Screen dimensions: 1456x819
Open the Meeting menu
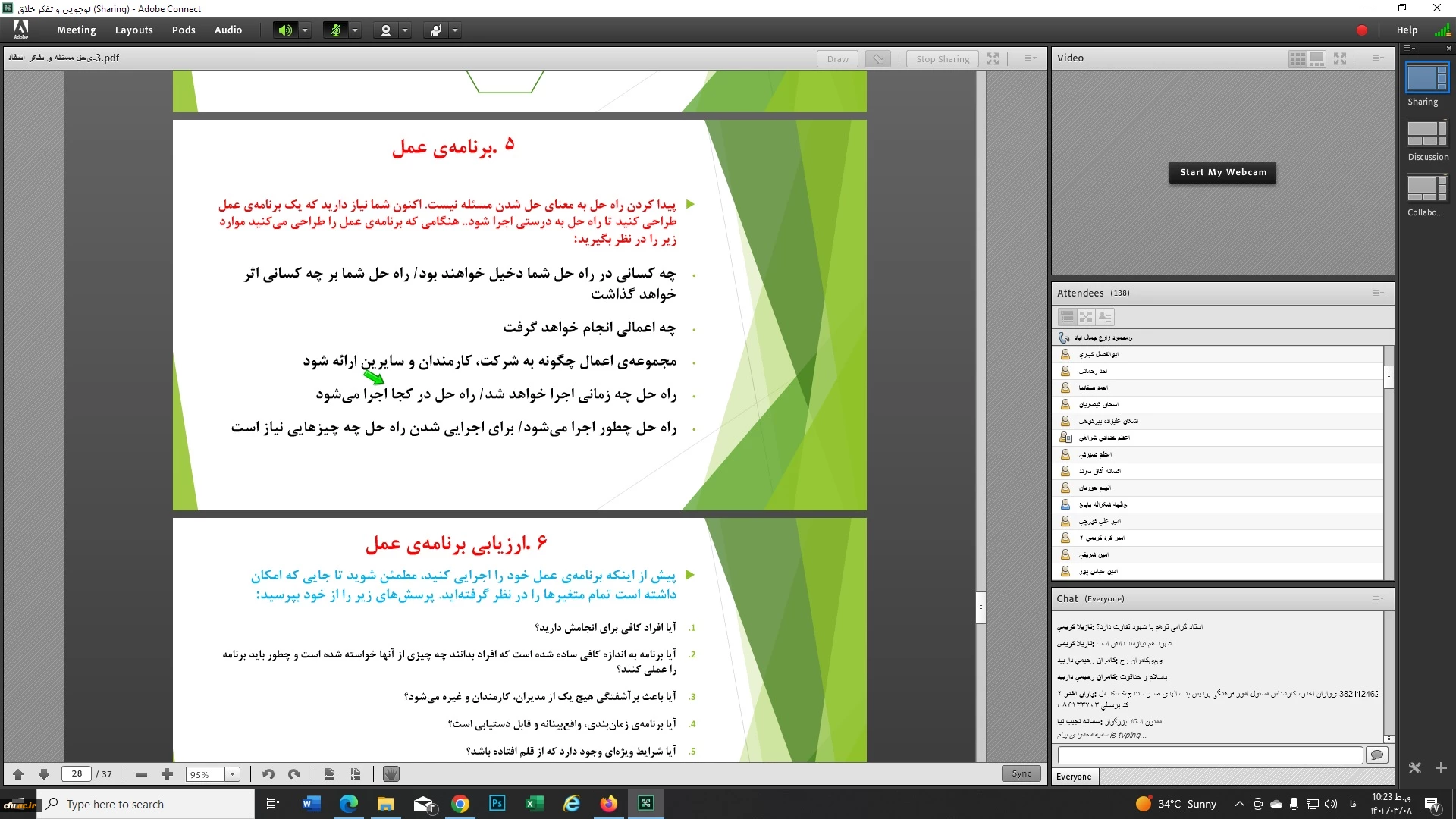click(x=76, y=30)
